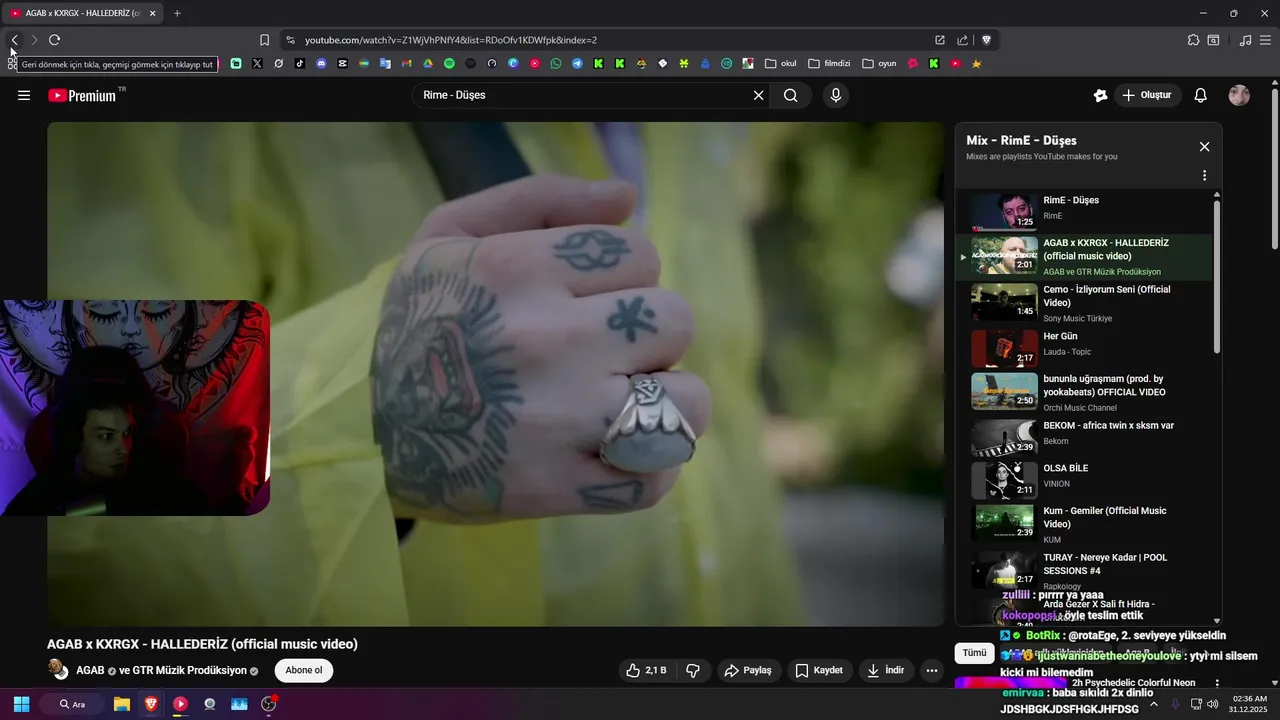Viewport: 1280px width, 720px height.
Task: Open YouTube notifications bell
Action: click(x=1201, y=95)
